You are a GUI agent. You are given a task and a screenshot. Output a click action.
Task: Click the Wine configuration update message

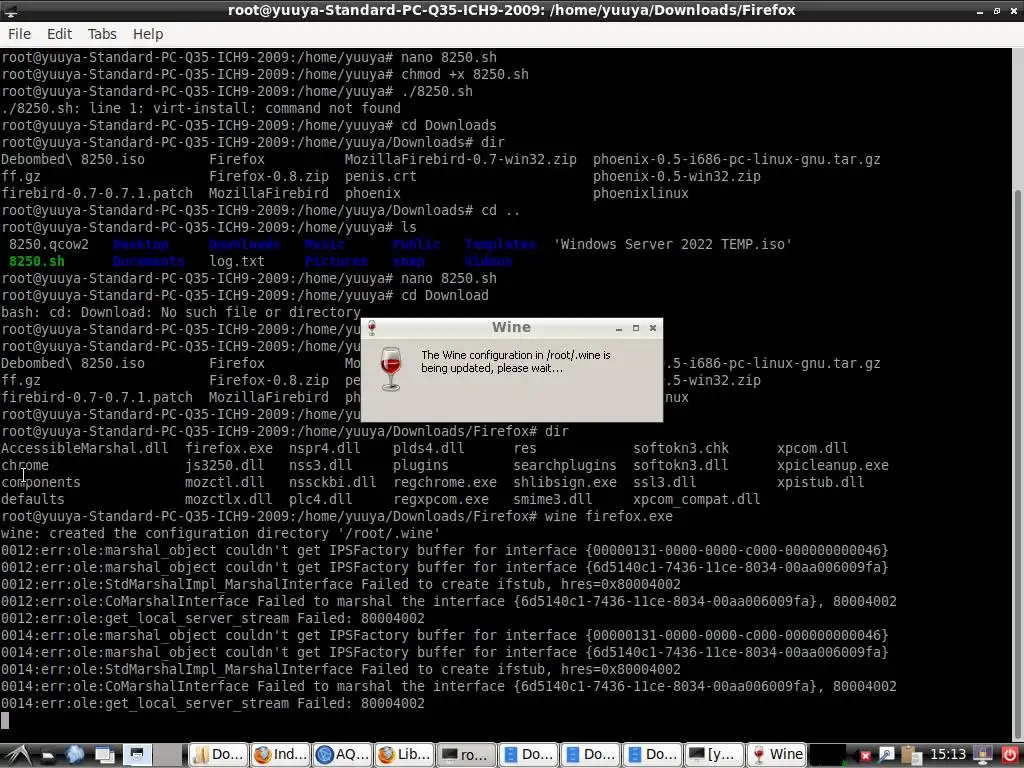516,362
